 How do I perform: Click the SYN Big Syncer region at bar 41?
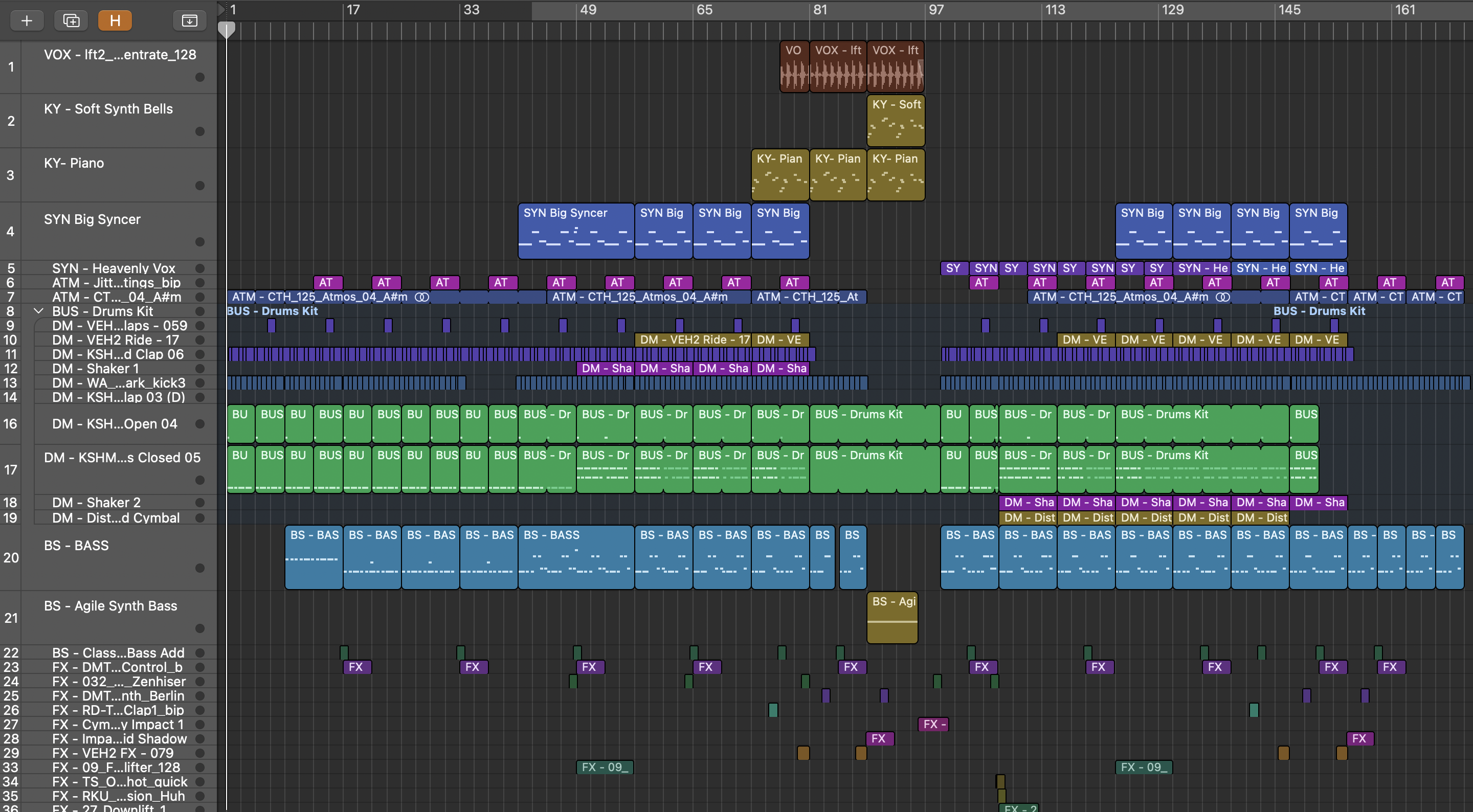pos(575,232)
